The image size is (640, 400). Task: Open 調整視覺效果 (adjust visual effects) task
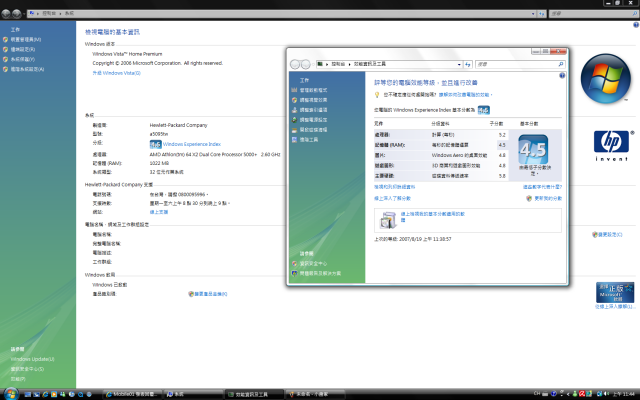(313, 100)
